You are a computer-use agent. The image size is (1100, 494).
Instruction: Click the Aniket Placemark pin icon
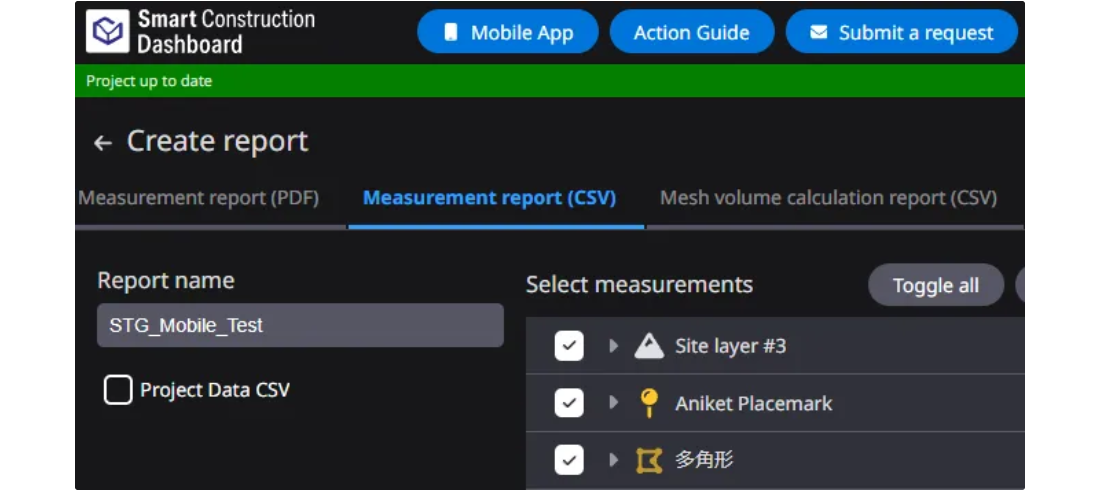pyautogui.click(x=649, y=403)
